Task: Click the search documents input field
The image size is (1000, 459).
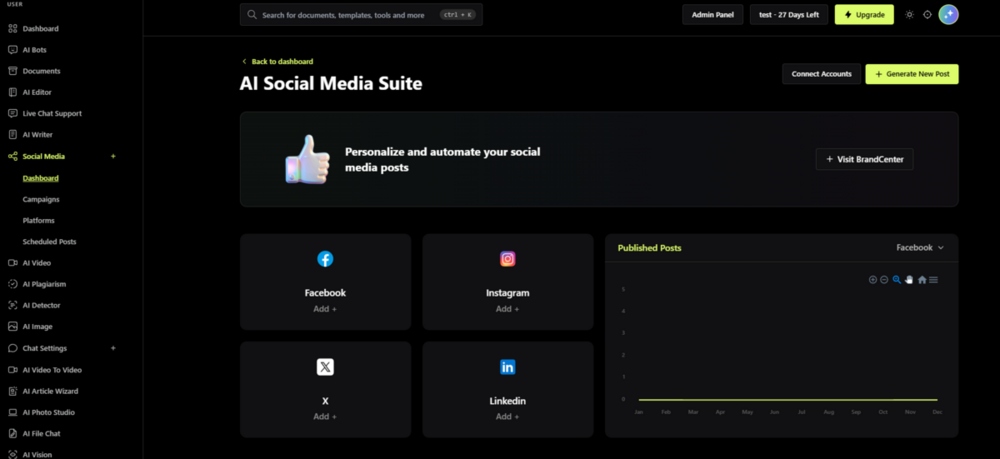Action: (x=361, y=15)
